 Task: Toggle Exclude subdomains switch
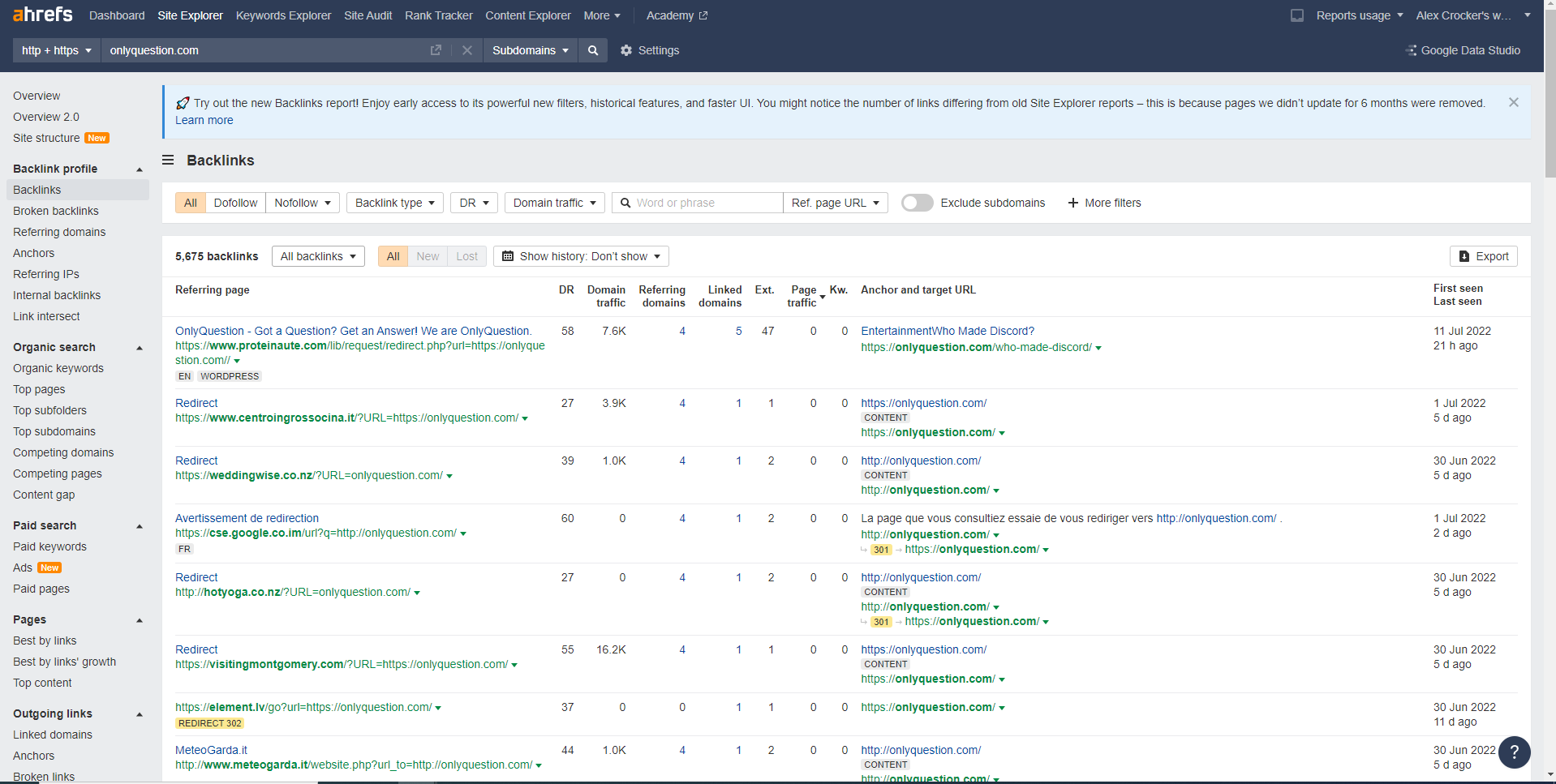917,203
